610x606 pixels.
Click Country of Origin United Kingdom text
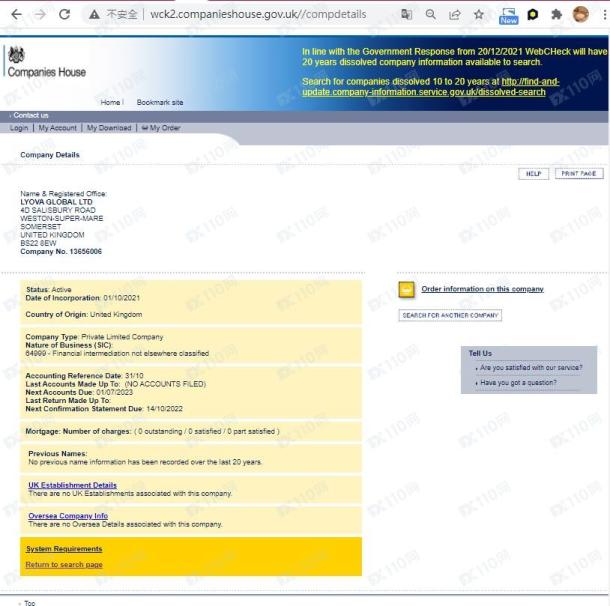84,314
